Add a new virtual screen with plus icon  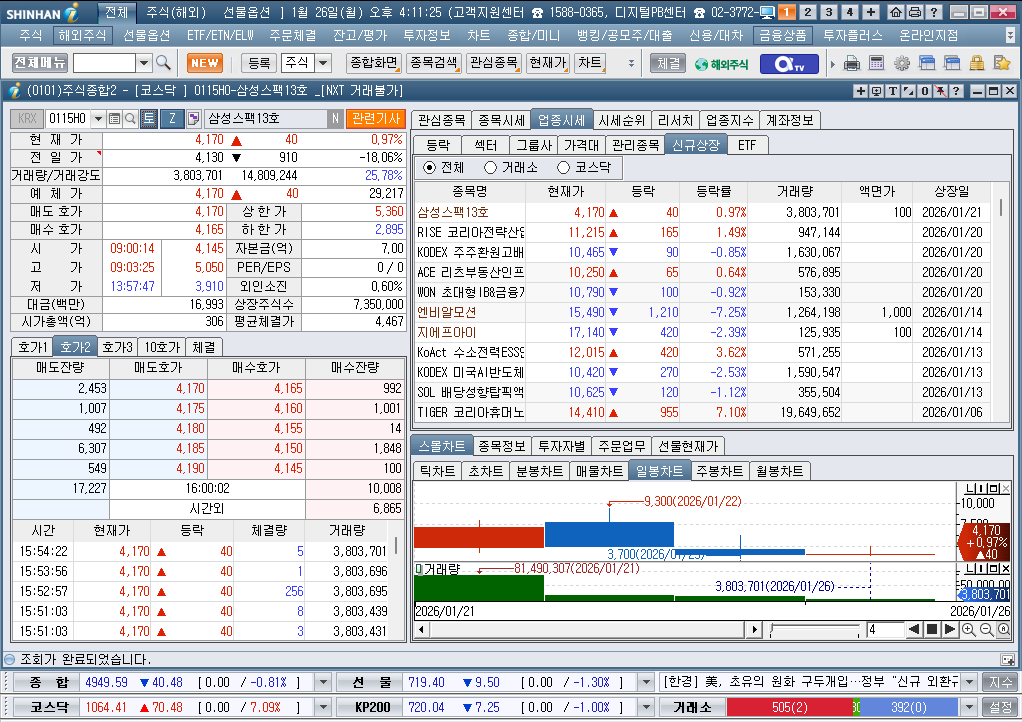[x=870, y=12]
